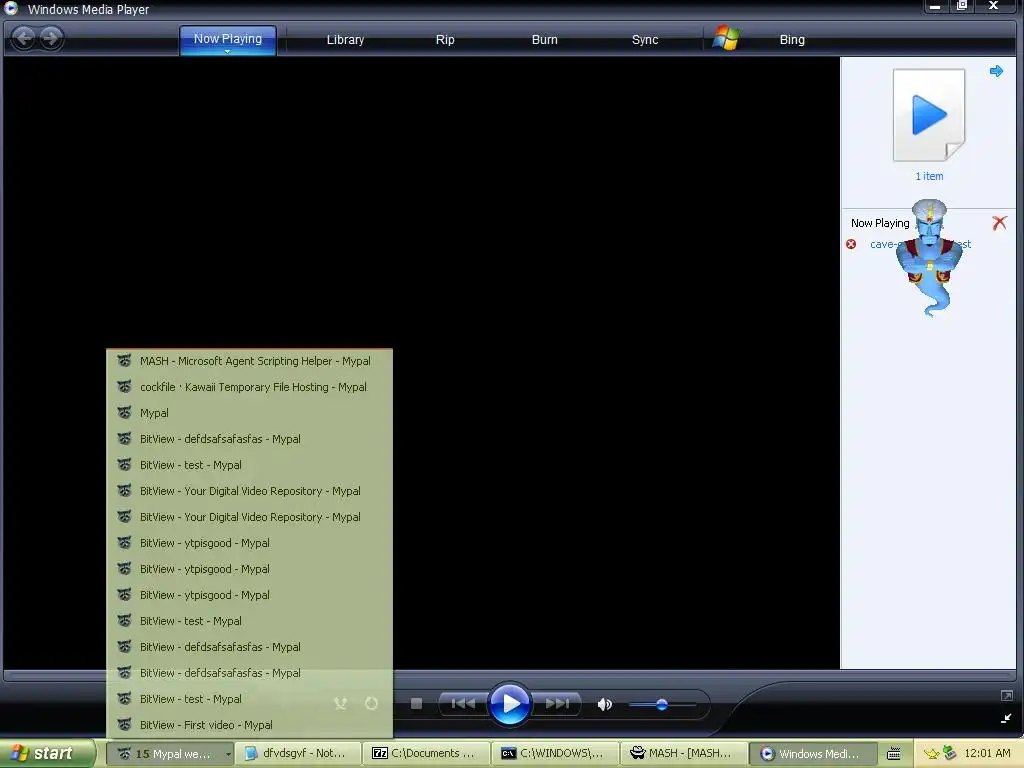Expand the Mypal taskbar group arrow
The image size is (1024, 768).
[x=228, y=754]
